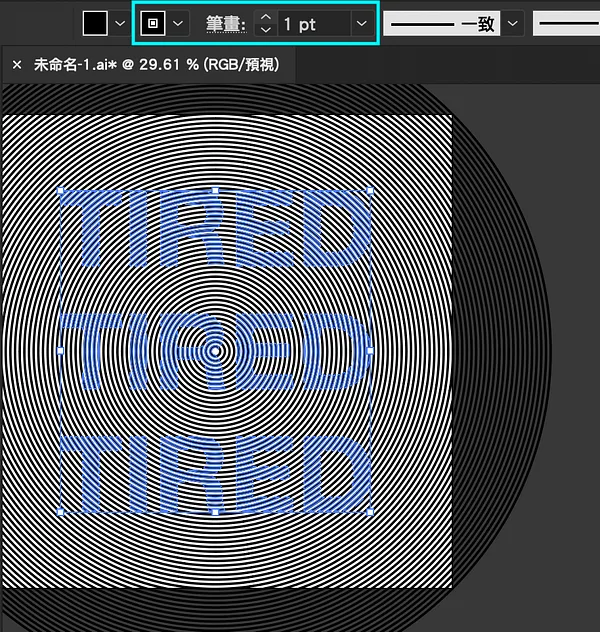Click the right-middle selection handle
This screenshot has width=600, height=632.
[370, 351]
